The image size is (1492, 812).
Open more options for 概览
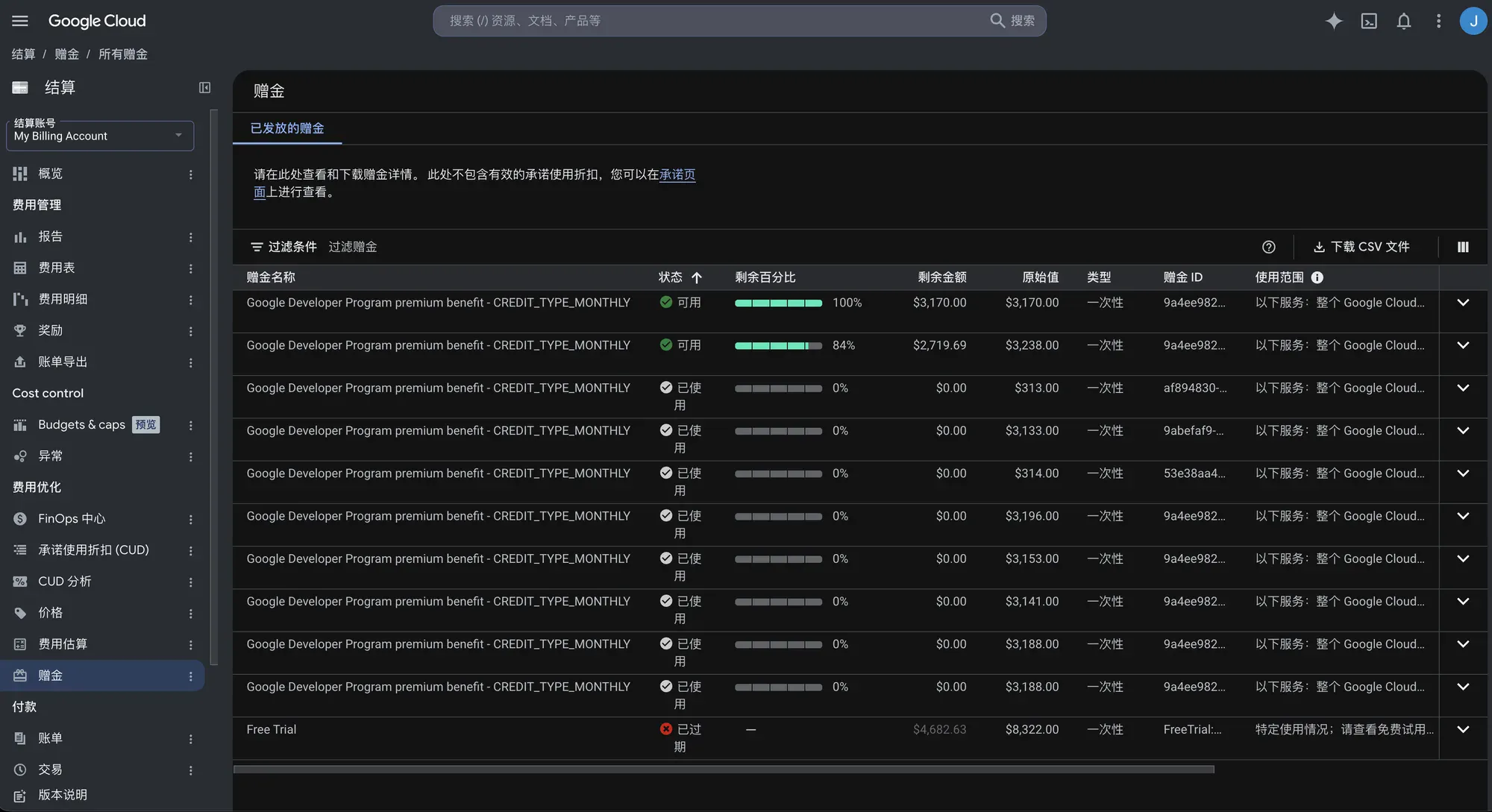pyautogui.click(x=191, y=174)
